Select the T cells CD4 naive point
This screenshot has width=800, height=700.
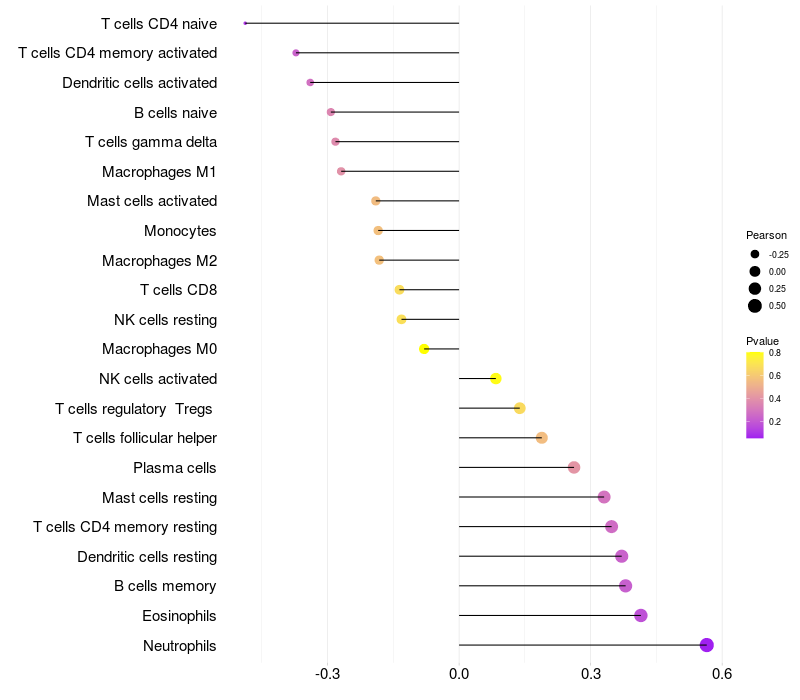245,23
